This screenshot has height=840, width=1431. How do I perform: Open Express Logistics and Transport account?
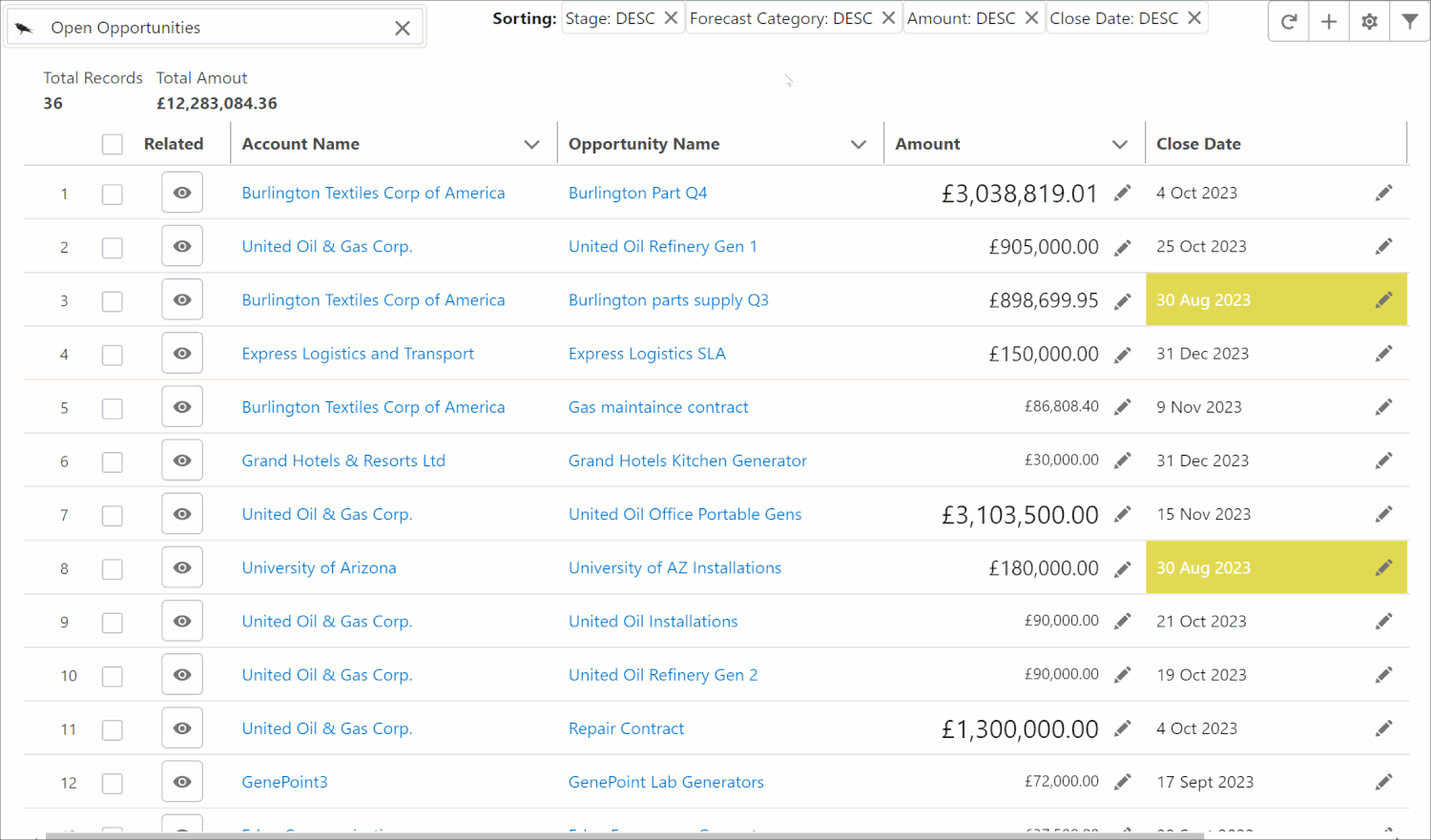(x=358, y=354)
